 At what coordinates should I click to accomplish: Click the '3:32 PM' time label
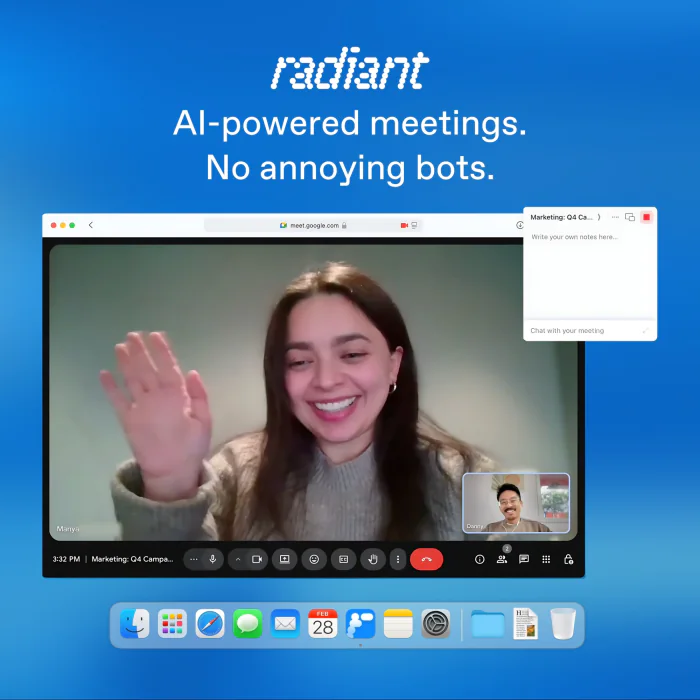click(x=66, y=559)
